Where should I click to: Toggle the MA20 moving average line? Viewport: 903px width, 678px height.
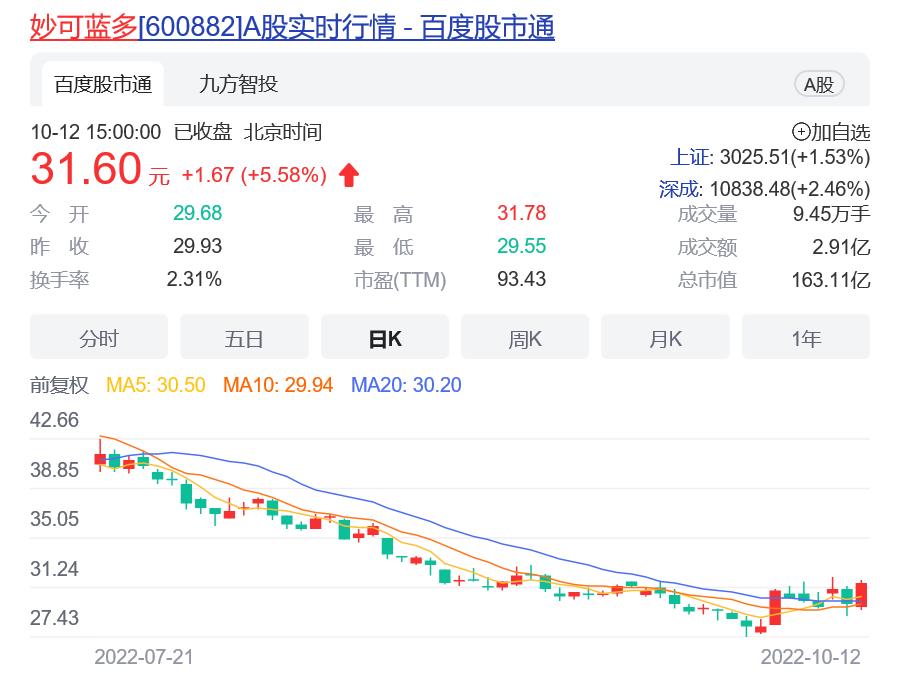point(406,385)
